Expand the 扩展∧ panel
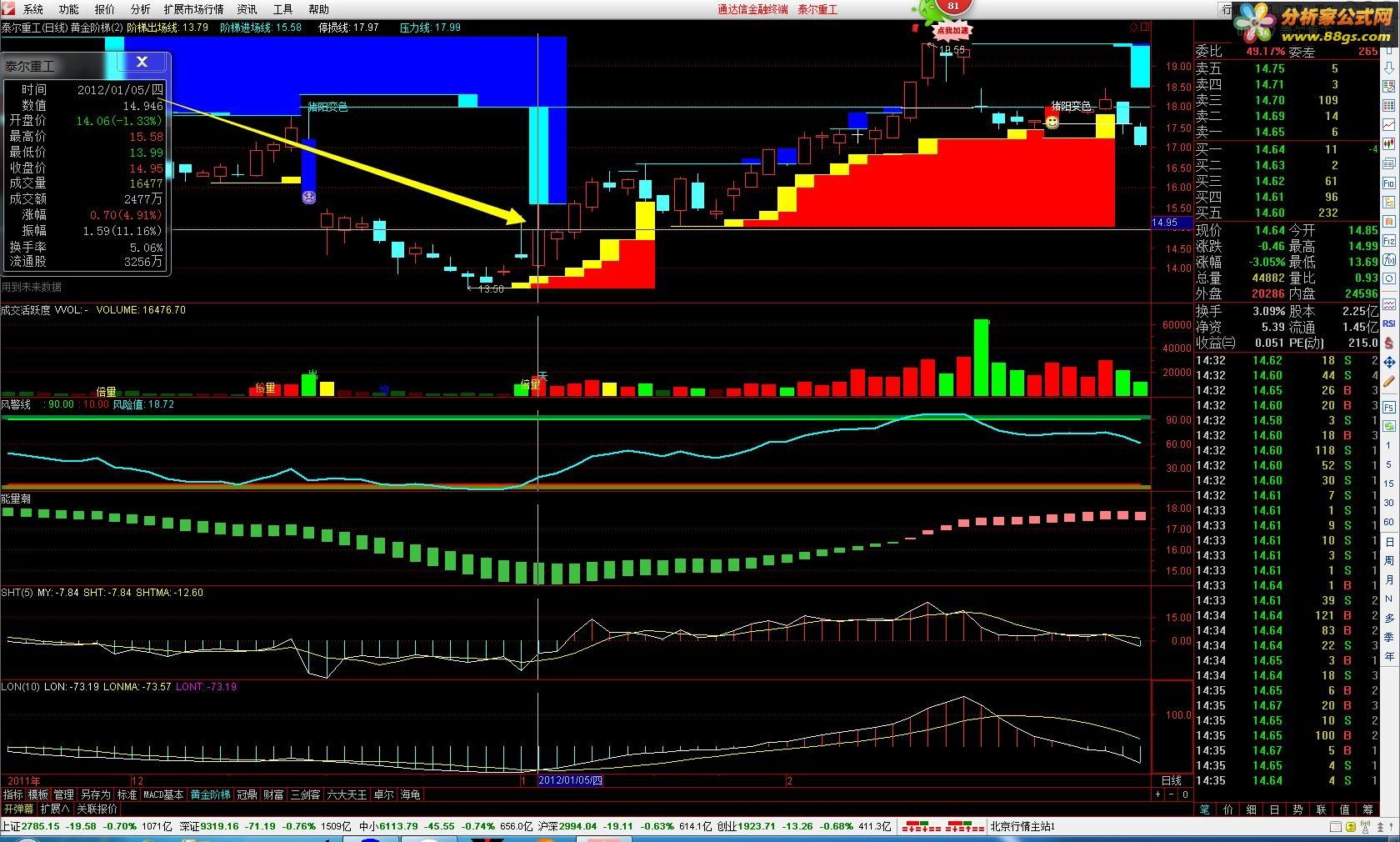The image size is (1400, 842). click(55, 809)
